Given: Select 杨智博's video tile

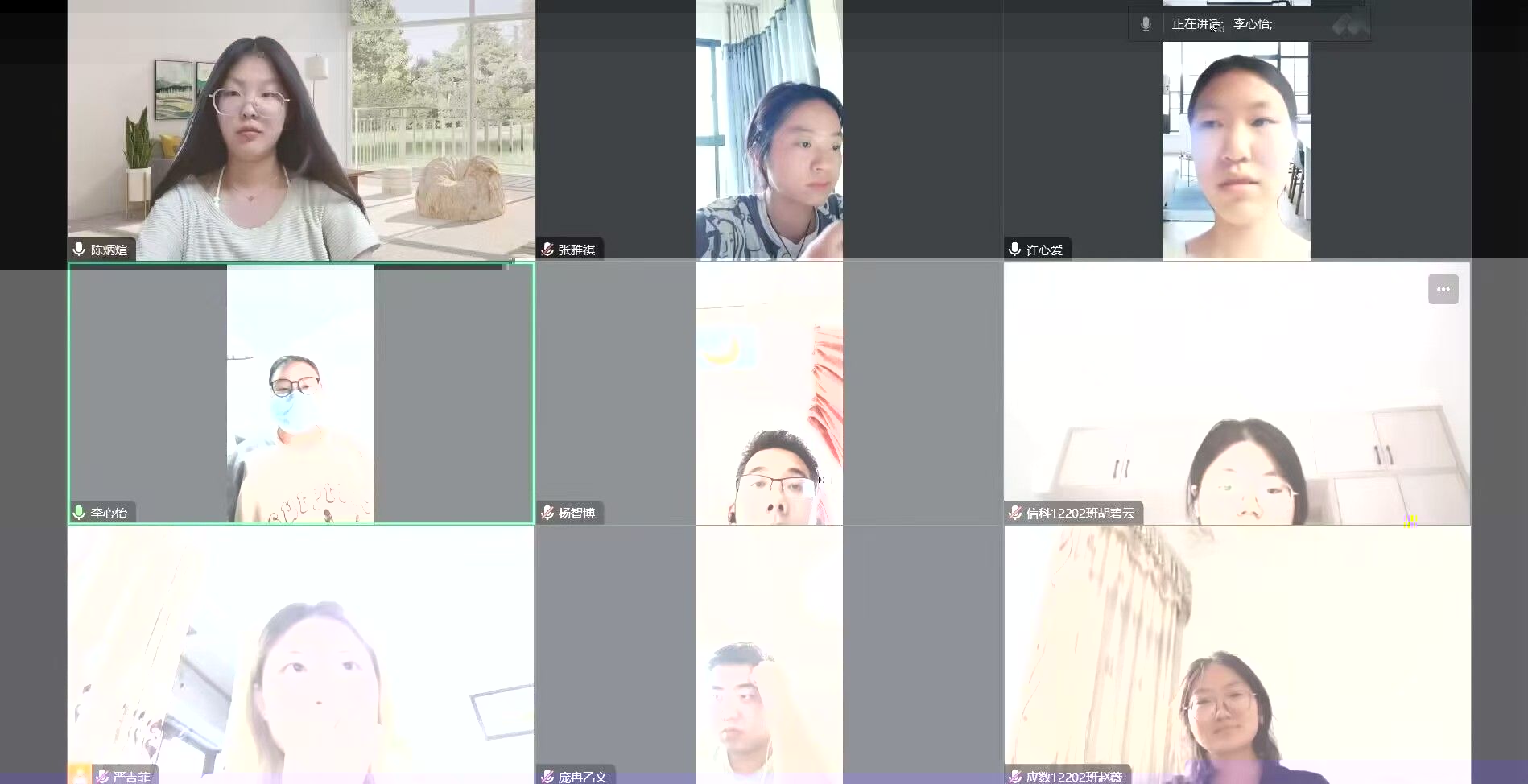Looking at the screenshot, I should (769, 394).
